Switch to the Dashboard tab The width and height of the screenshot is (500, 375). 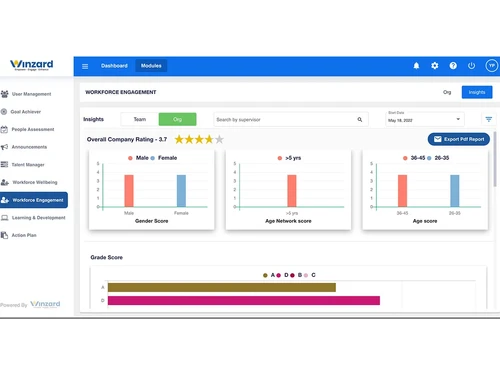(x=114, y=66)
